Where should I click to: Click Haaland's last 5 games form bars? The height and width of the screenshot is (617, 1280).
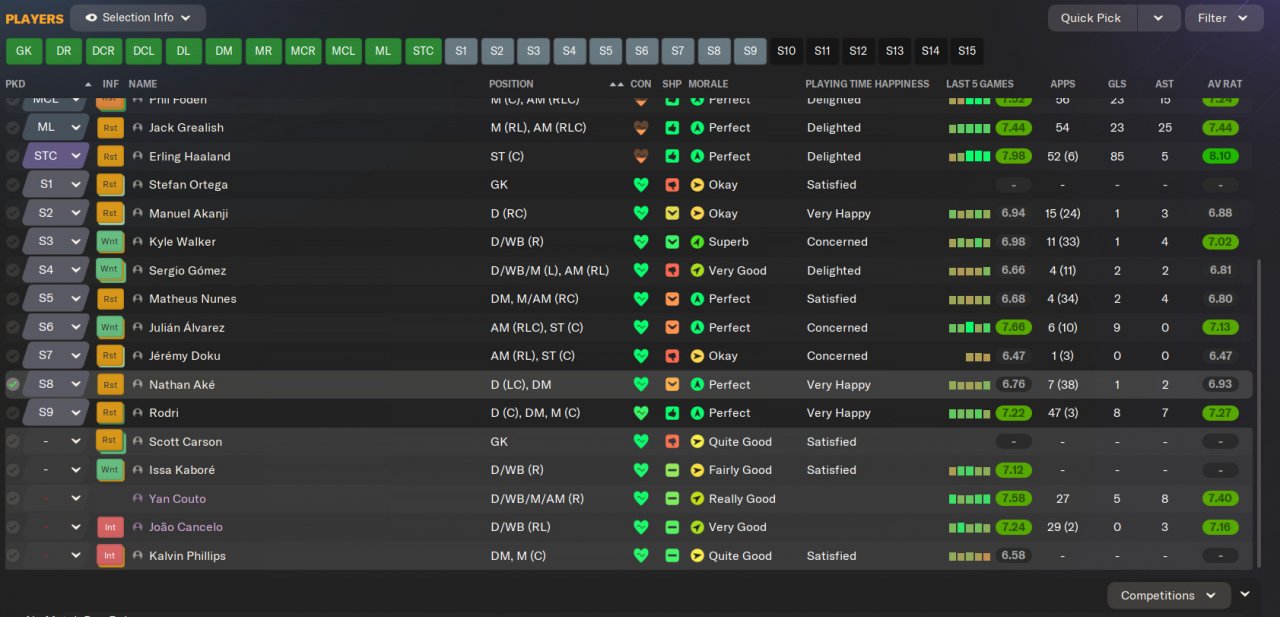click(x=969, y=156)
